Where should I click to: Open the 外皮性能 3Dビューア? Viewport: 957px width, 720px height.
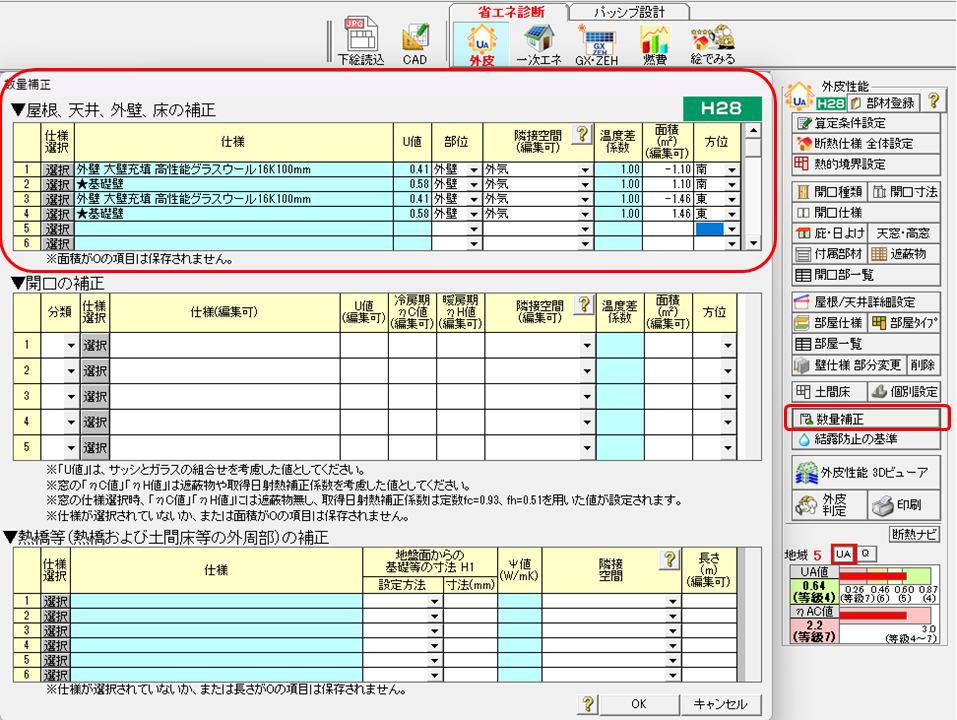pos(865,472)
